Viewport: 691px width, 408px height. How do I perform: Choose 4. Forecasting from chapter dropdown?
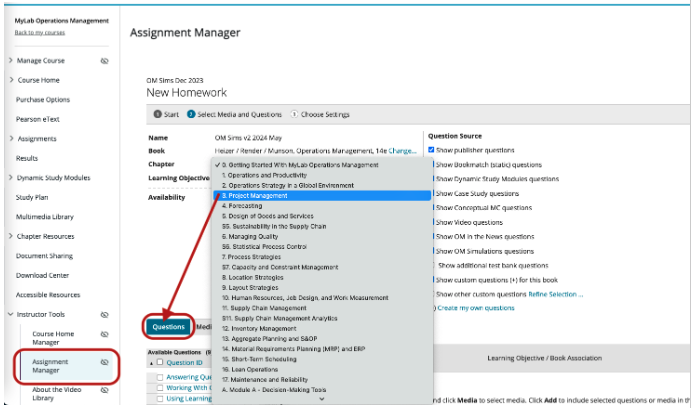245,207
